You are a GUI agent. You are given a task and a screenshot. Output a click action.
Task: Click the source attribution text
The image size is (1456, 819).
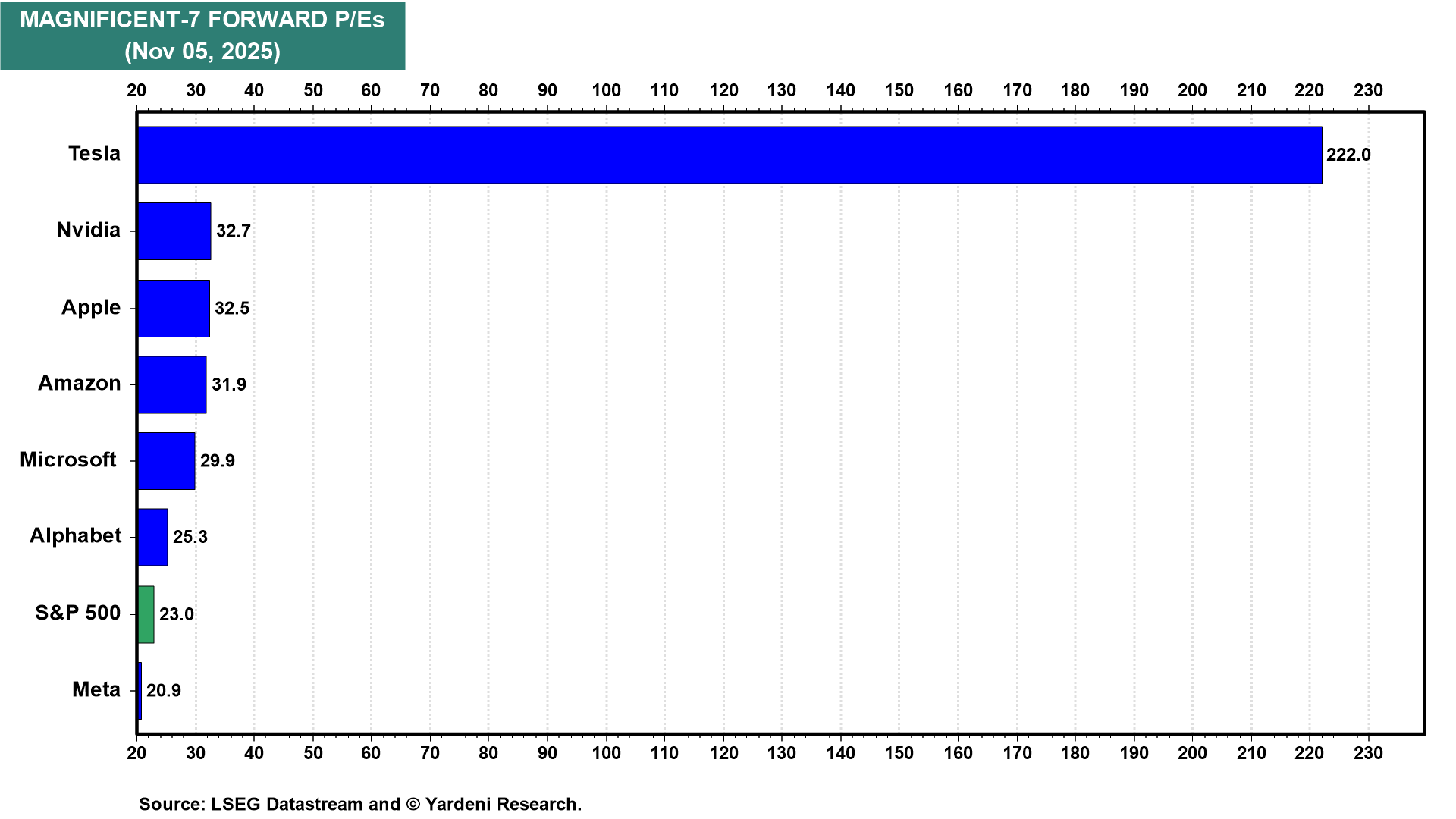pyautogui.click(x=359, y=804)
